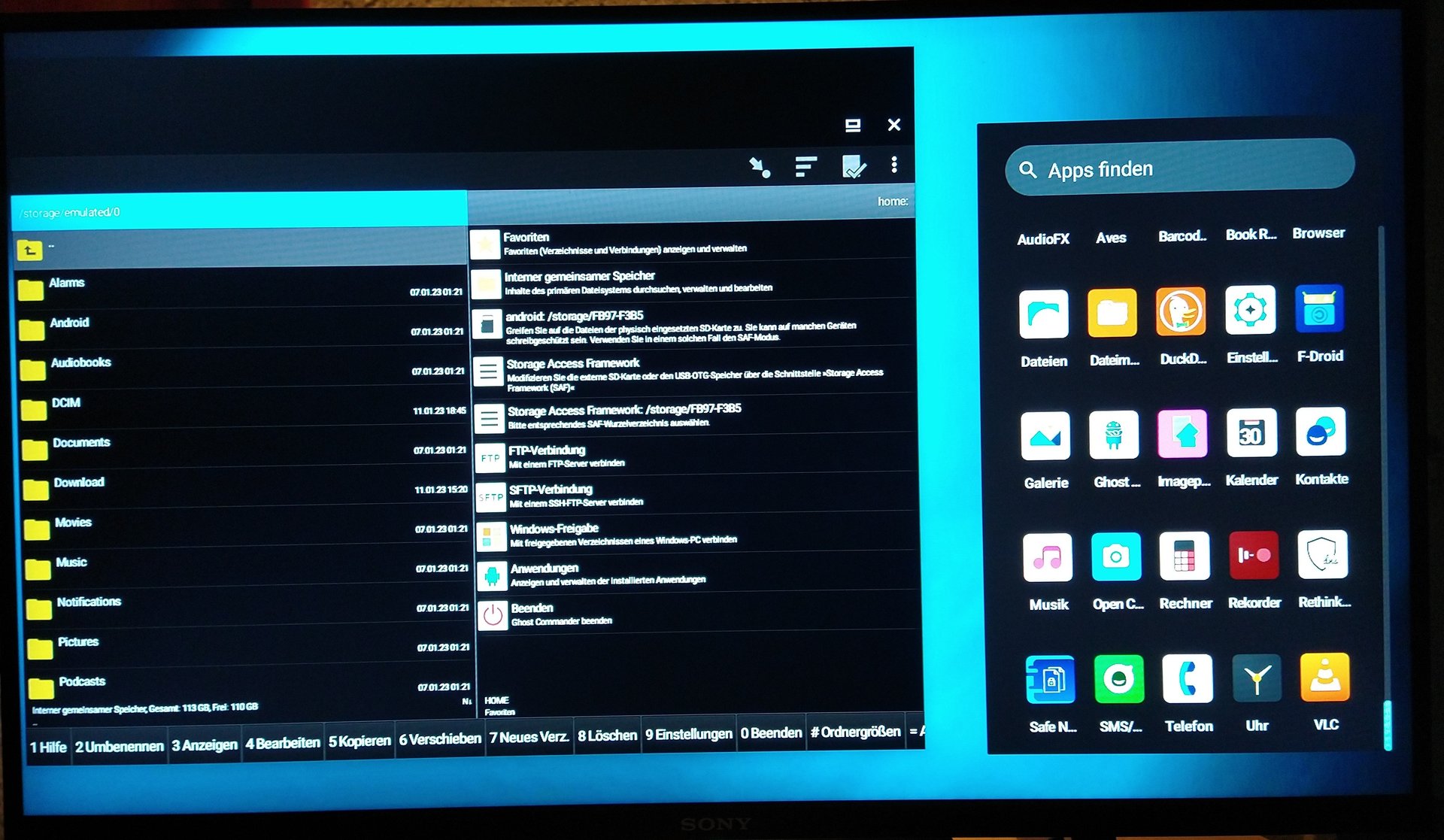Viewport: 1444px width, 840px height.
Task: Open the Windows-Freigabe entry
Action: click(698, 534)
